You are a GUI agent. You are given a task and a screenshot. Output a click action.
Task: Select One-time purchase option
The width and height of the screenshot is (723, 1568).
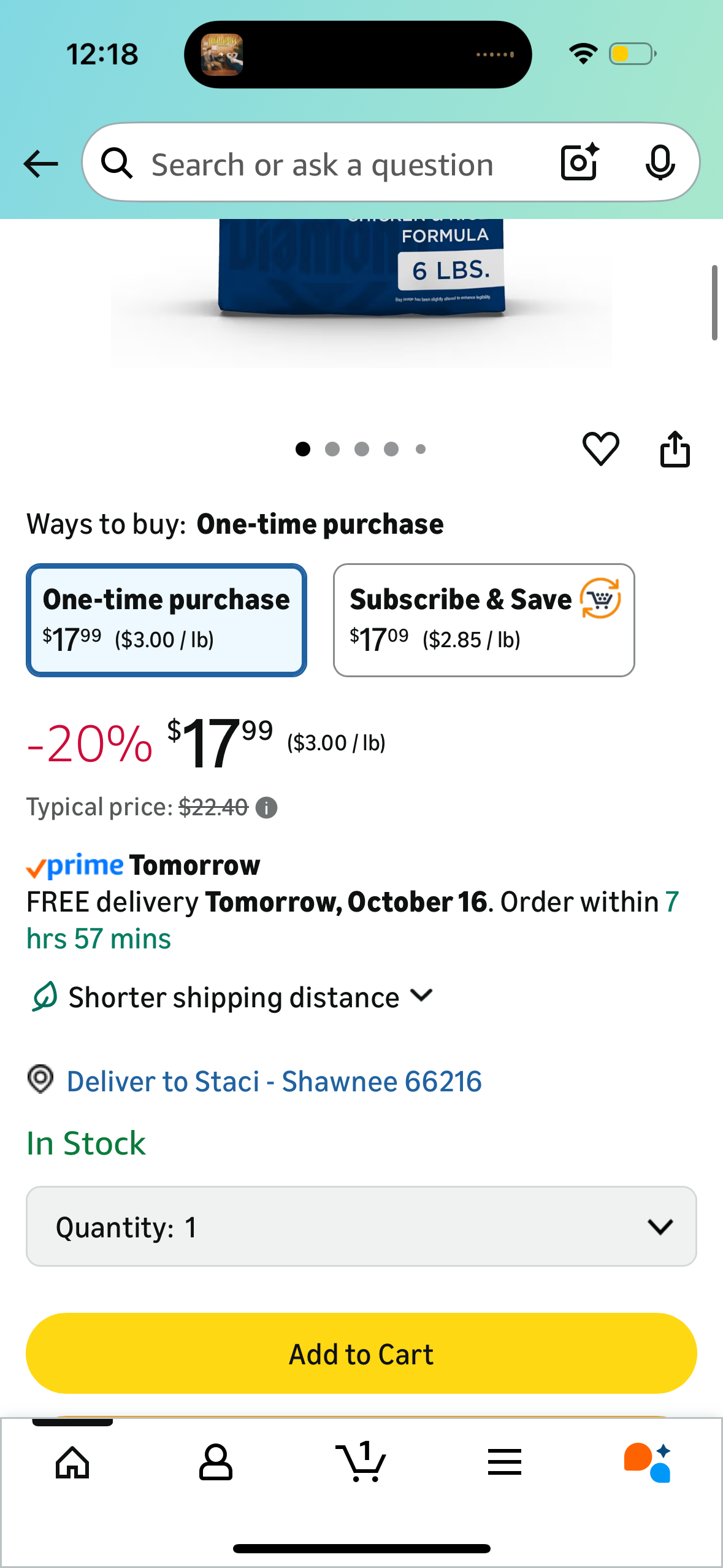tap(166, 620)
